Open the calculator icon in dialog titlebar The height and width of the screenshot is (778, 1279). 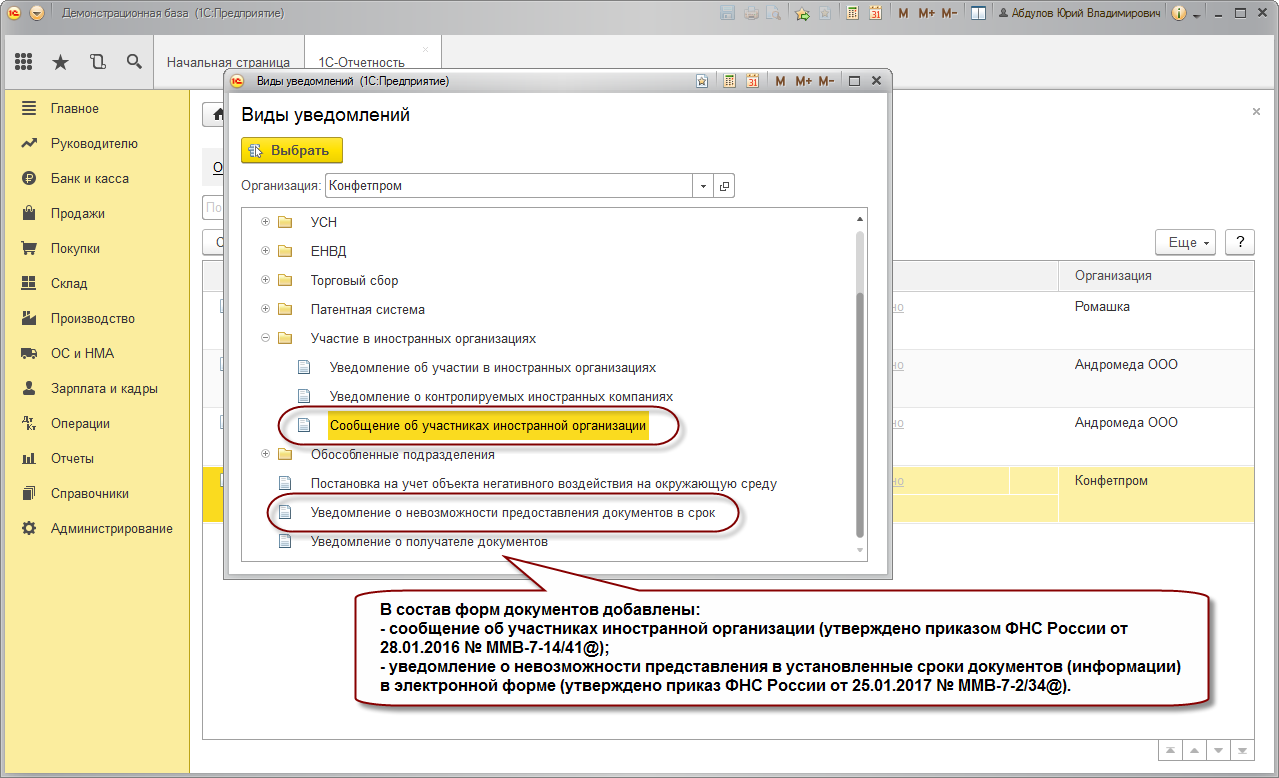730,81
